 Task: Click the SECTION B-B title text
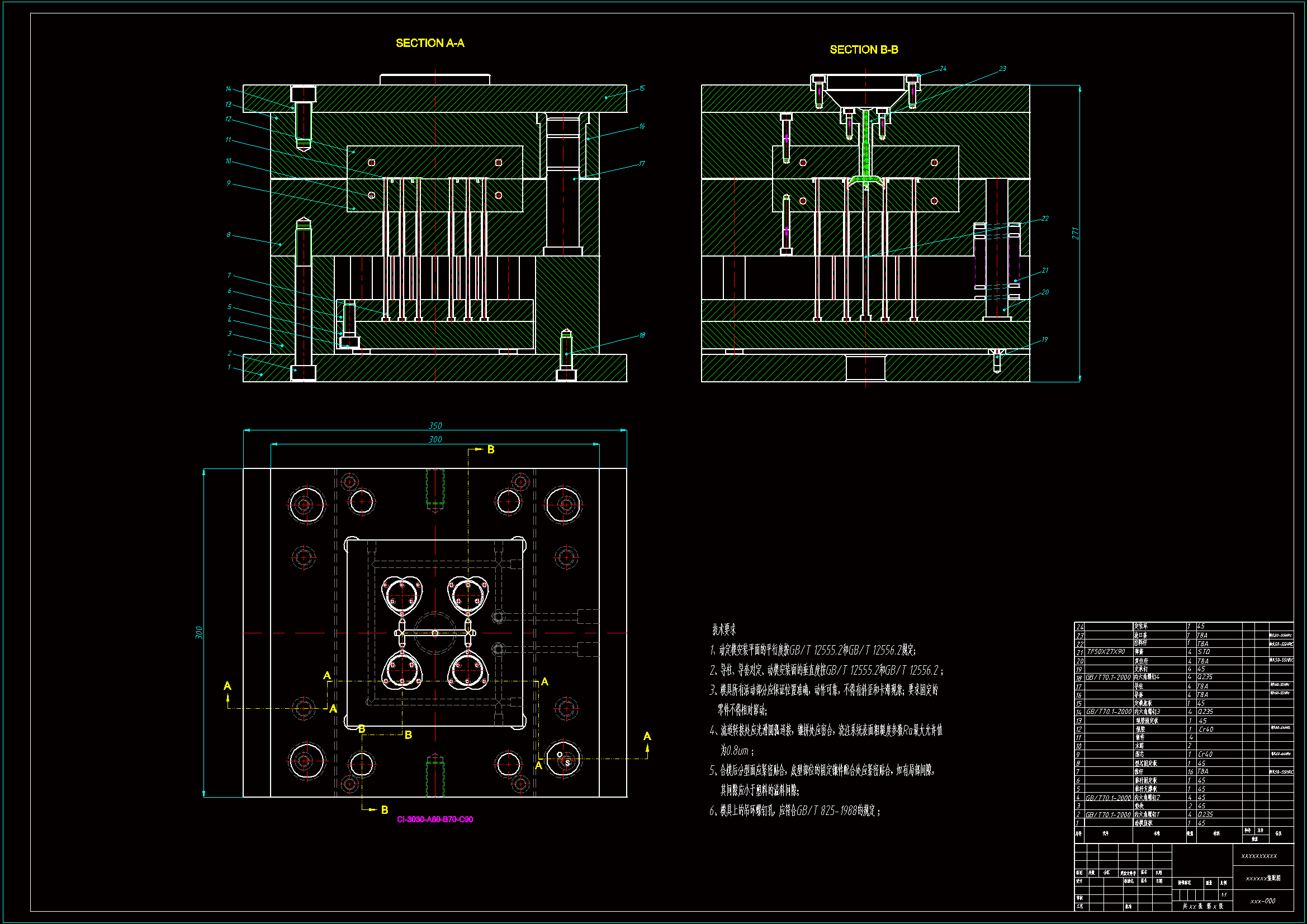pyautogui.click(x=864, y=50)
